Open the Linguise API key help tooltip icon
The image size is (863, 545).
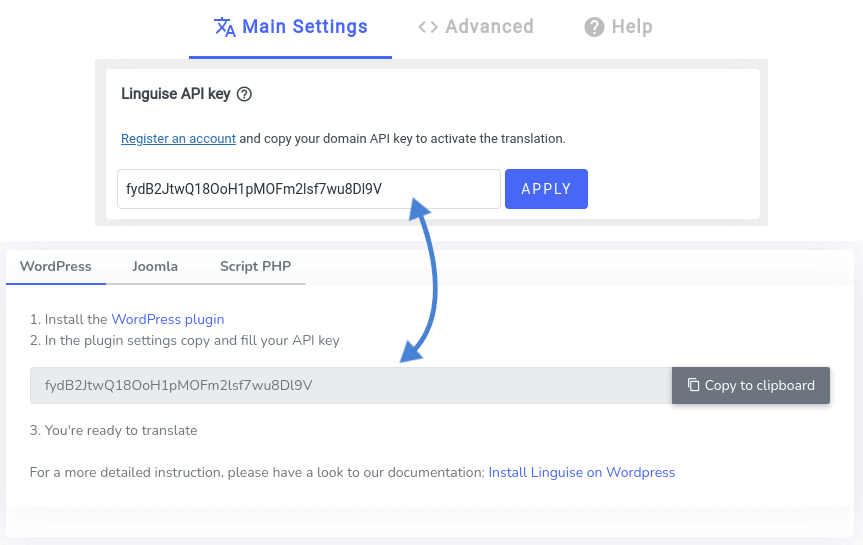coord(244,94)
